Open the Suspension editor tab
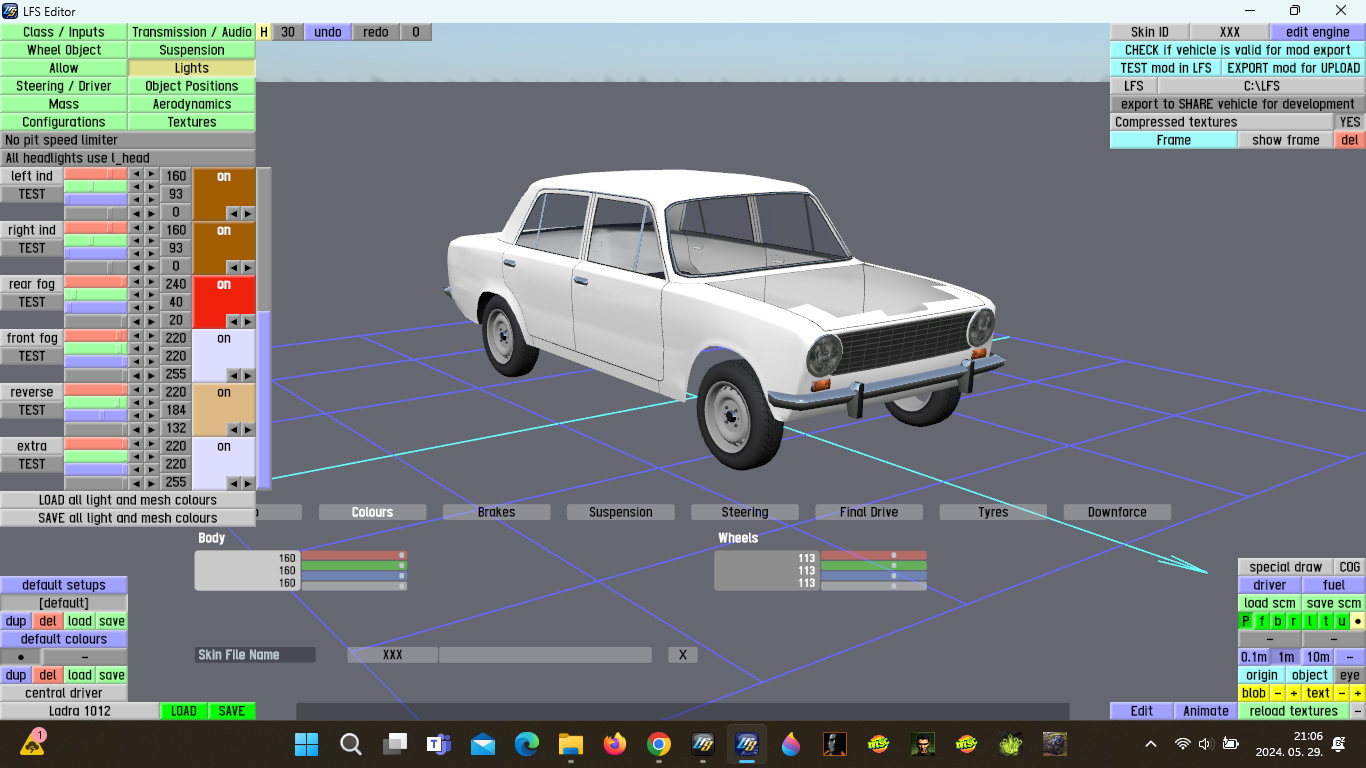This screenshot has width=1366, height=768. pyautogui.click(x=192, y=50)
